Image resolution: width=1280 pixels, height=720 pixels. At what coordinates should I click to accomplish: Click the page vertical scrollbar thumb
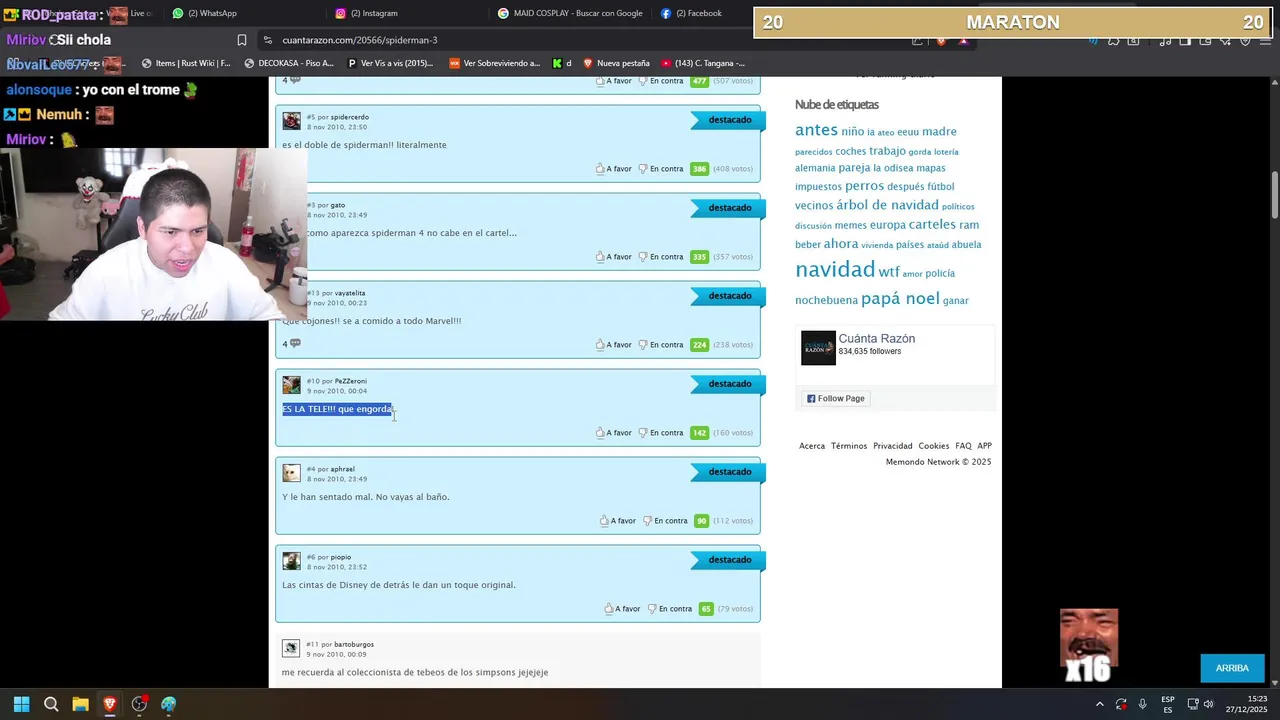(x=1275, y=196)
